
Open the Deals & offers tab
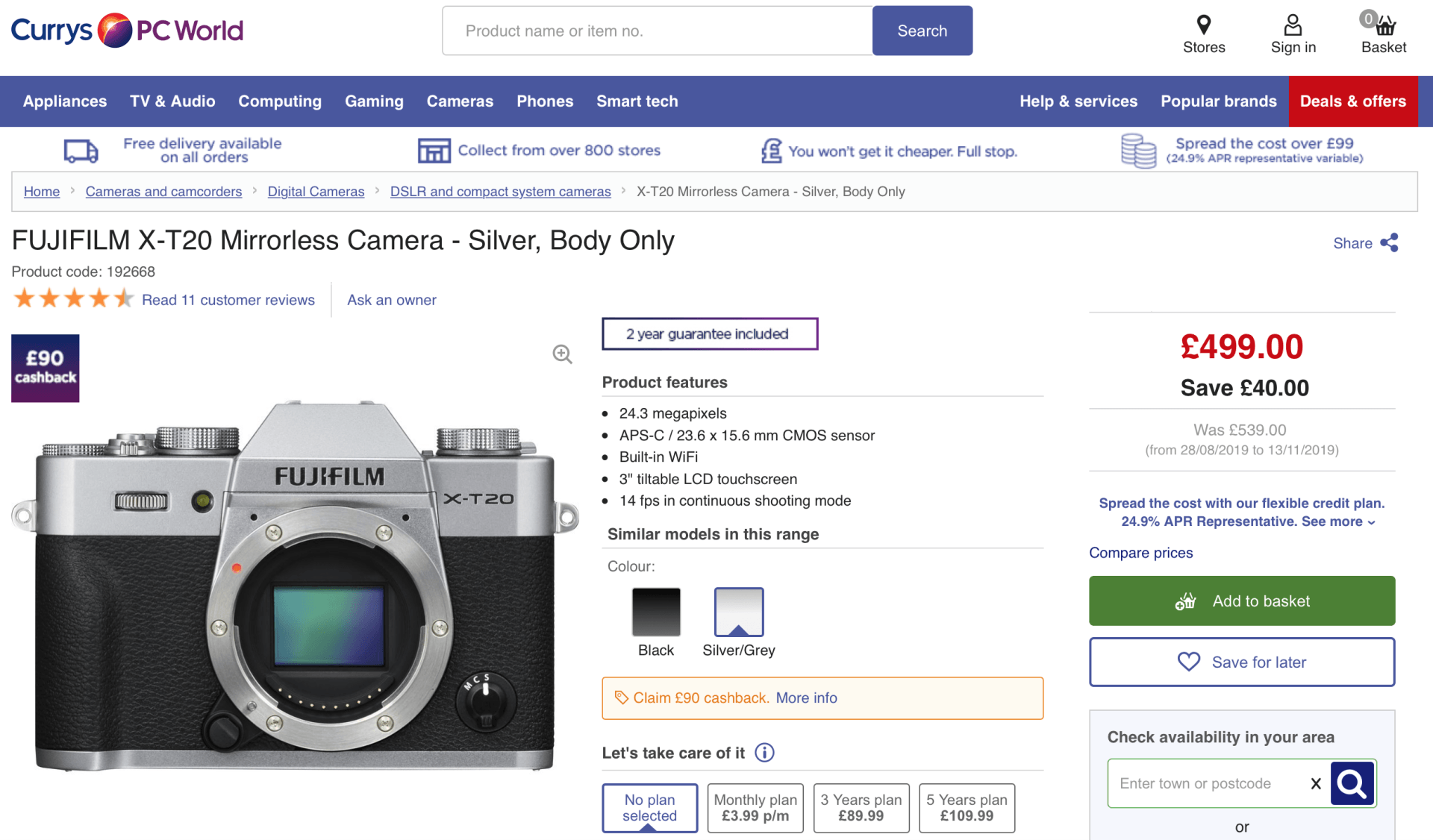[1352, 101]
